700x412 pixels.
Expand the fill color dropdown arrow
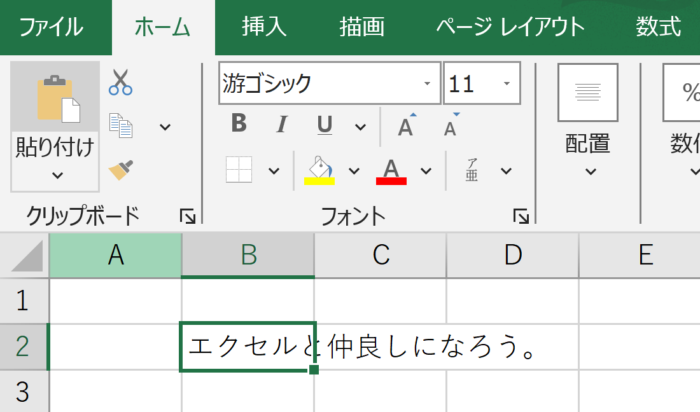[353, 170]
